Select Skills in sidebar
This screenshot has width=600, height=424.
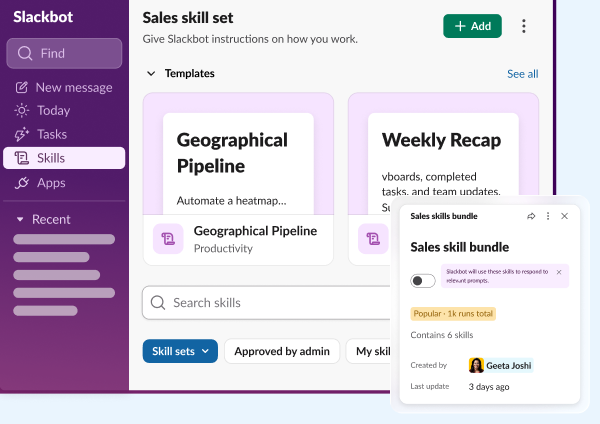coord(64,158)
